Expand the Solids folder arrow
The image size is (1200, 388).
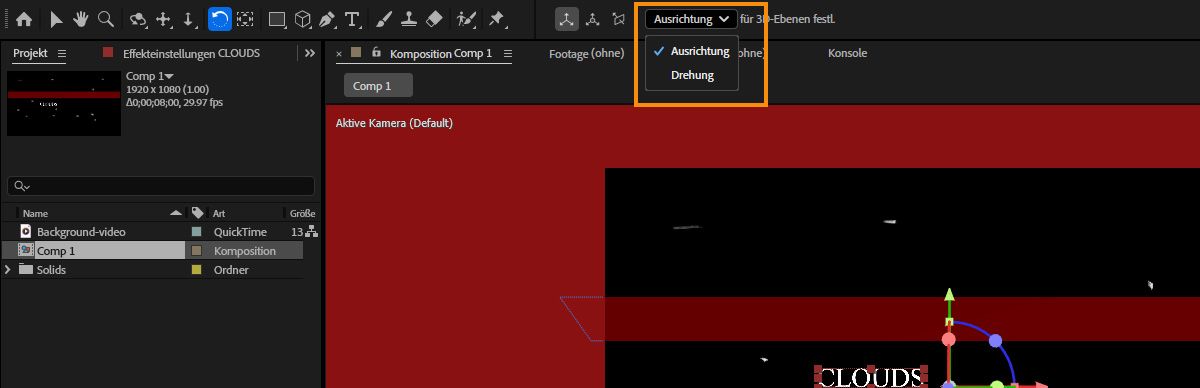point(9,270)
